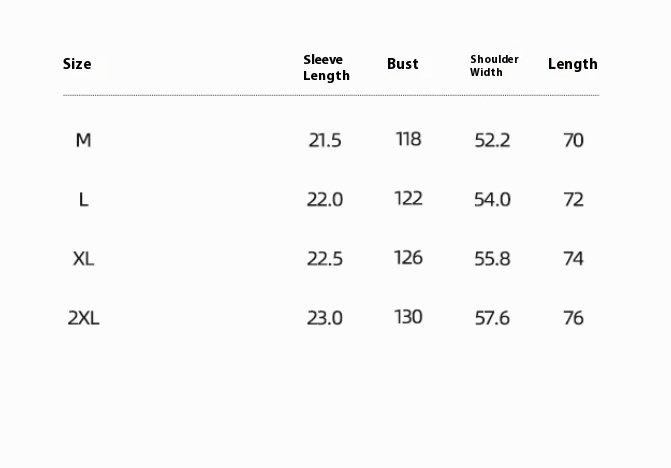Viewport: 671px width, 468px height.
Task: Click bust value 122
Action: click(408, 198)
